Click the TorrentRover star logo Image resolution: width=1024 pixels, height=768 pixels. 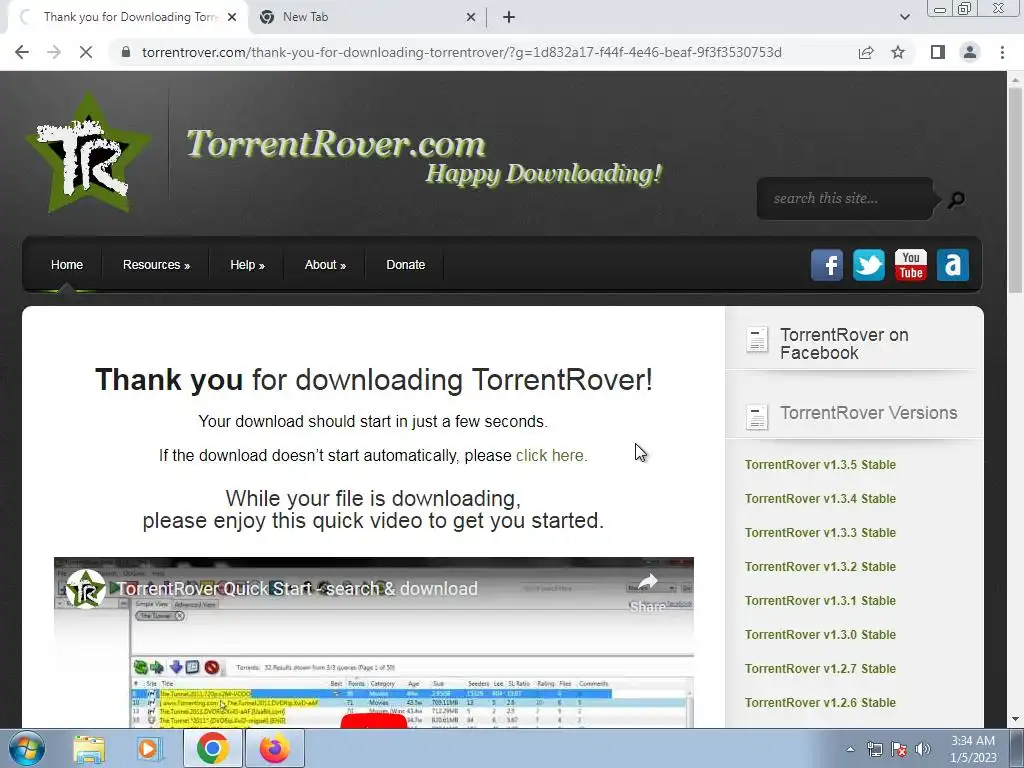tap(89, 153)
